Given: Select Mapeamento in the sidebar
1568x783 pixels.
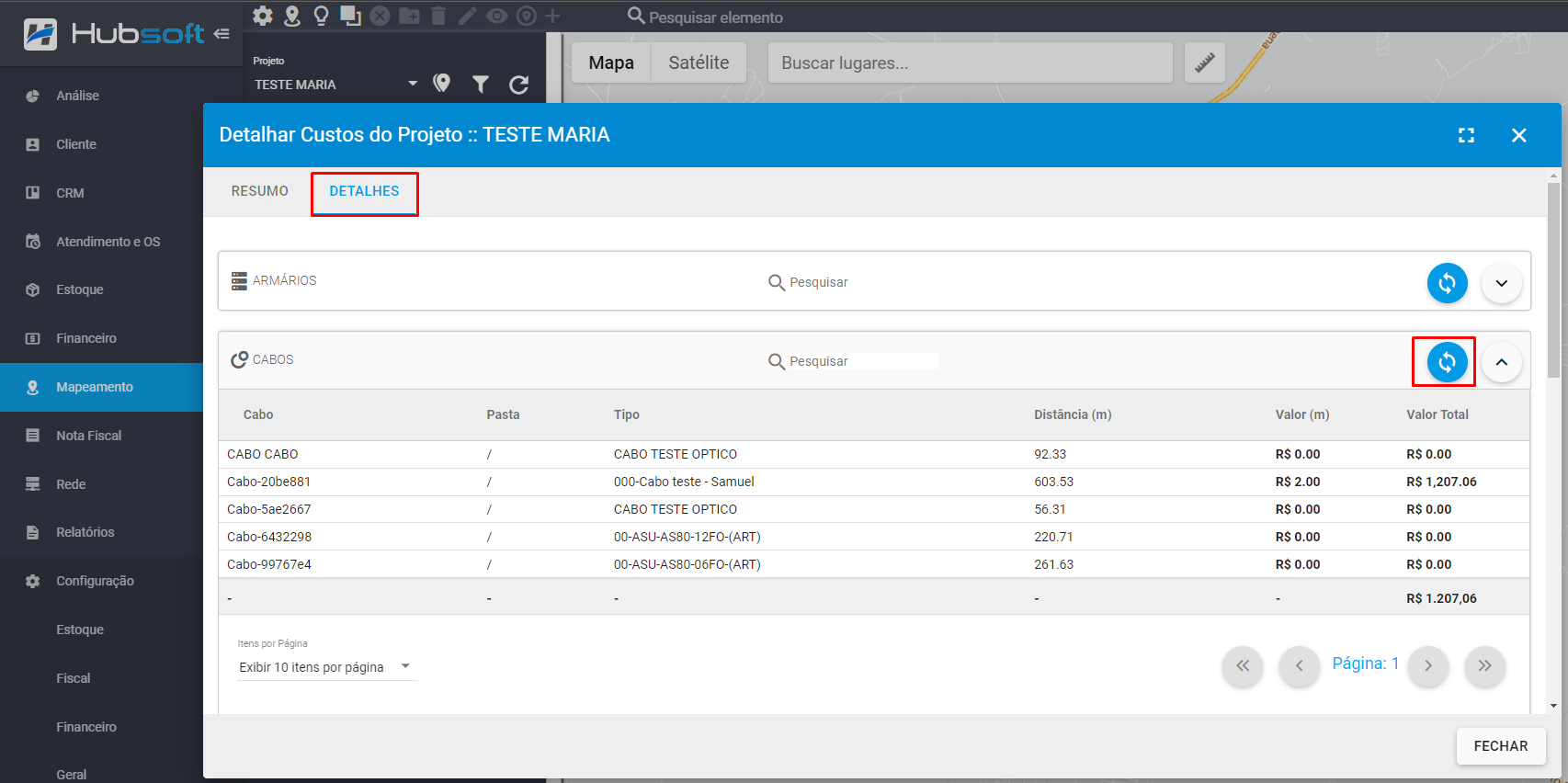Looking at the screenshot, I should [101, 387].
